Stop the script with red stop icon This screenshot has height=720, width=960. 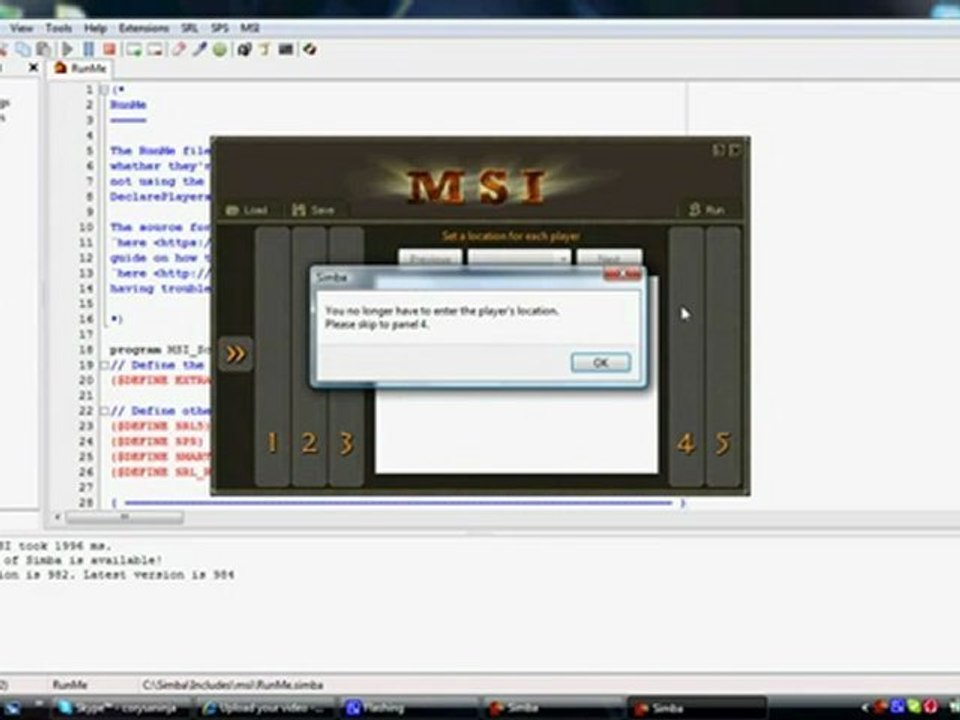(110, 49)
